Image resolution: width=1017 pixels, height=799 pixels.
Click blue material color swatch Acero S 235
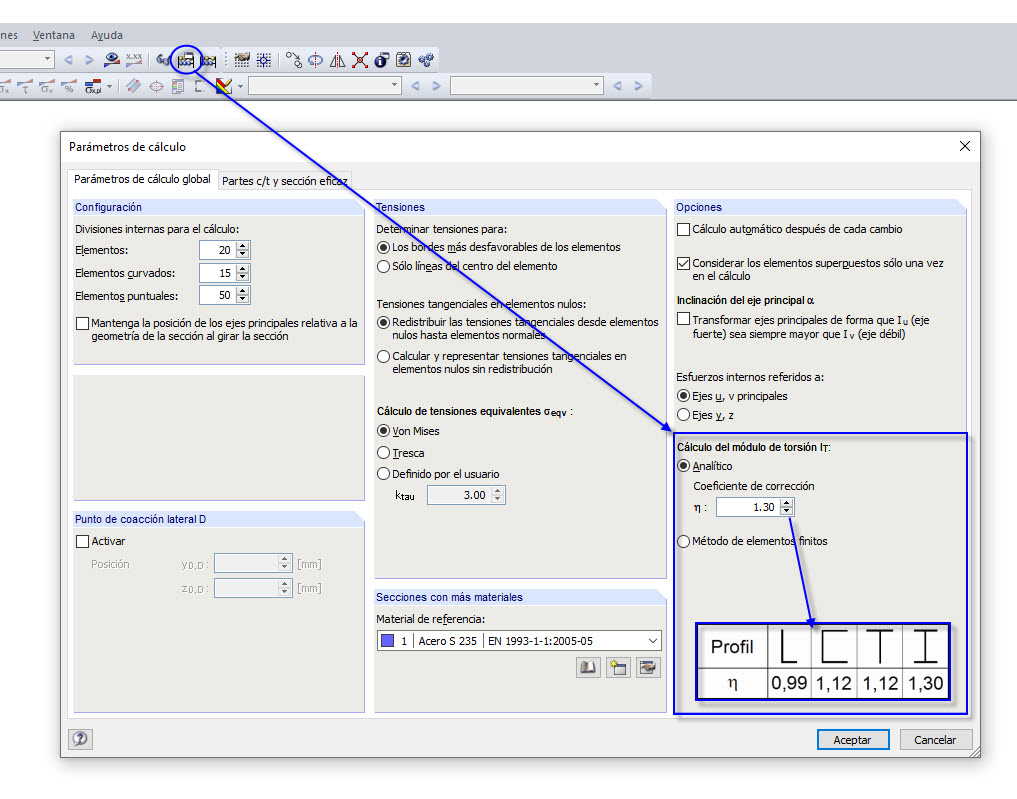tap(387, 641)
